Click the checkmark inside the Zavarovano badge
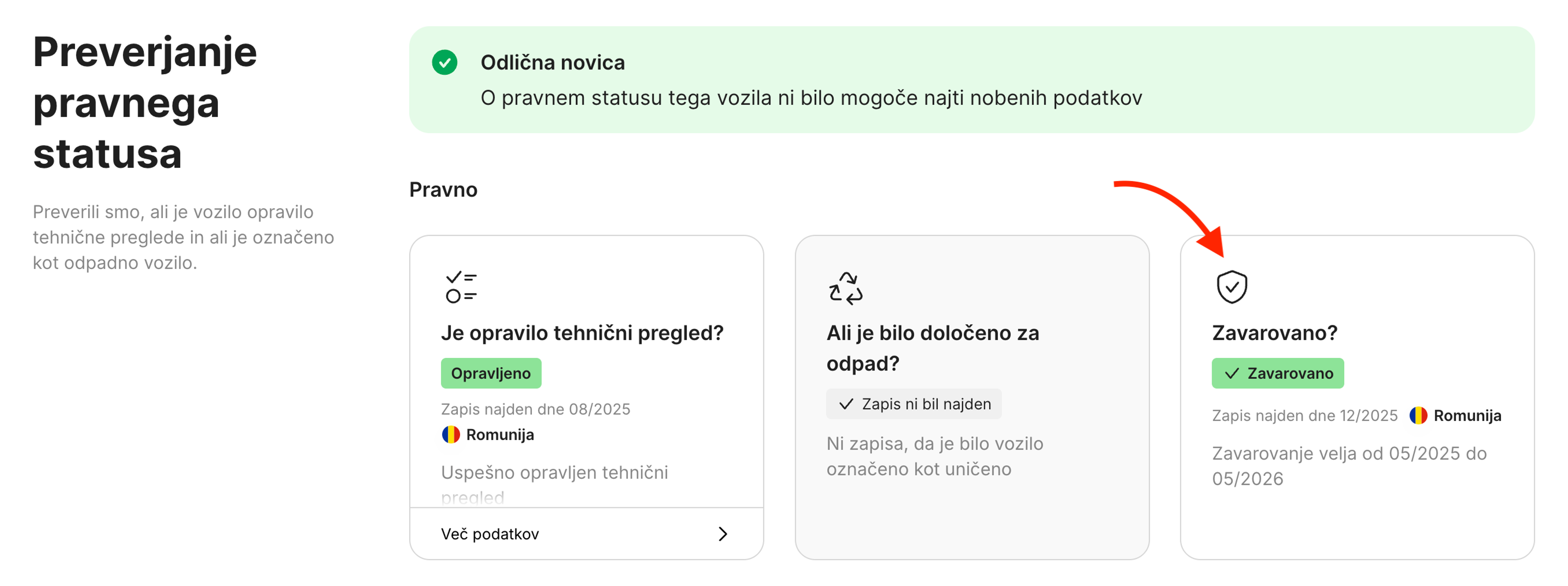1568x586 pixels. pyautogui.click(x=1232, y=373)
